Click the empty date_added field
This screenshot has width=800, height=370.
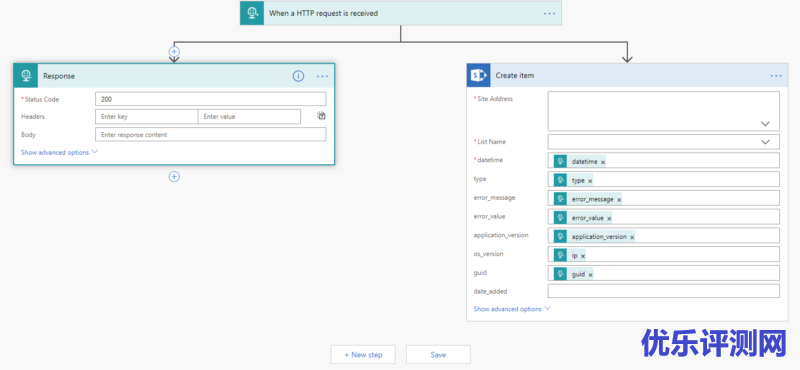click(x=663, y=291)
